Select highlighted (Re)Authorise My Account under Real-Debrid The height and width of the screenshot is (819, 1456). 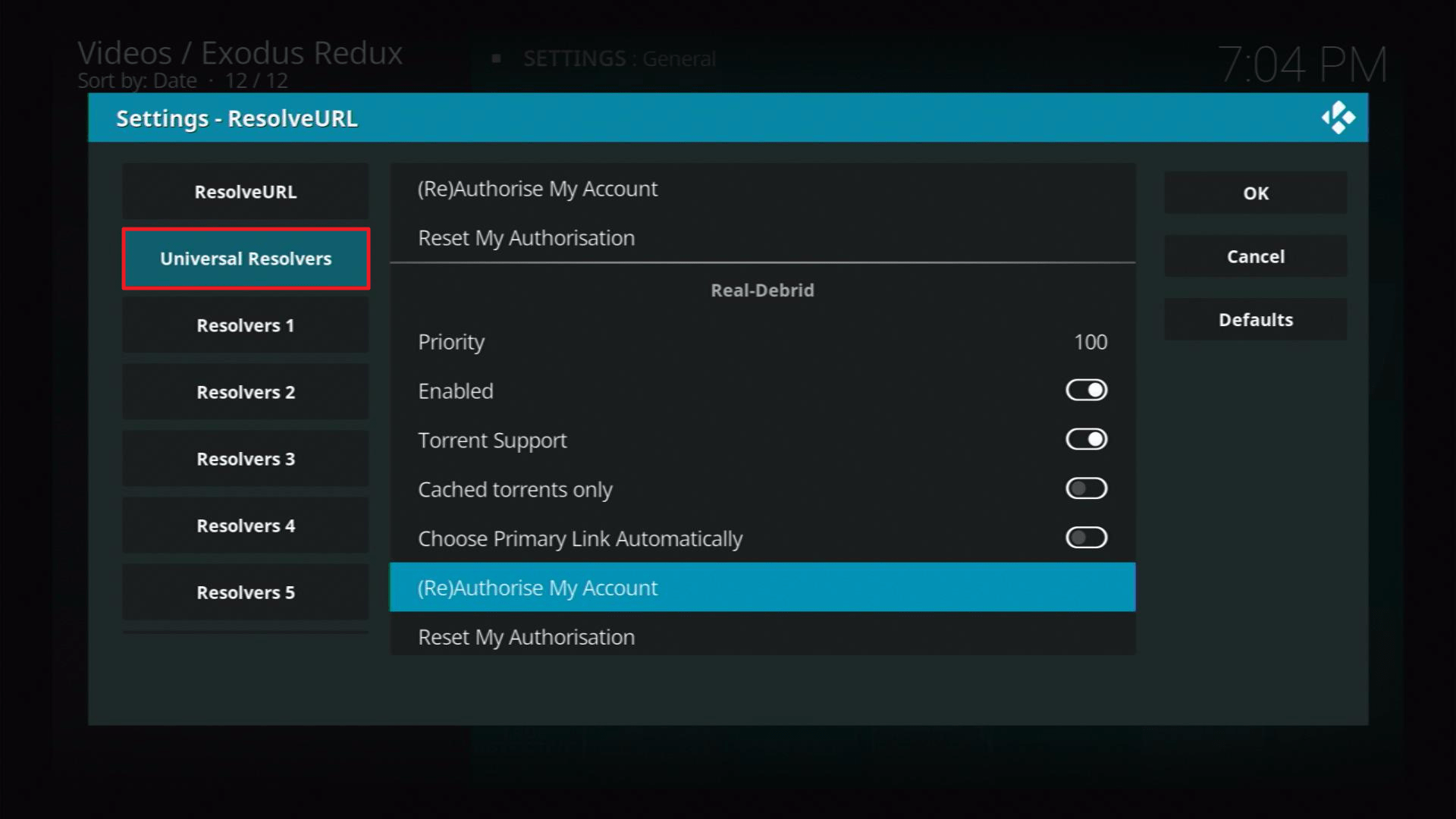[x=762, y=587]
